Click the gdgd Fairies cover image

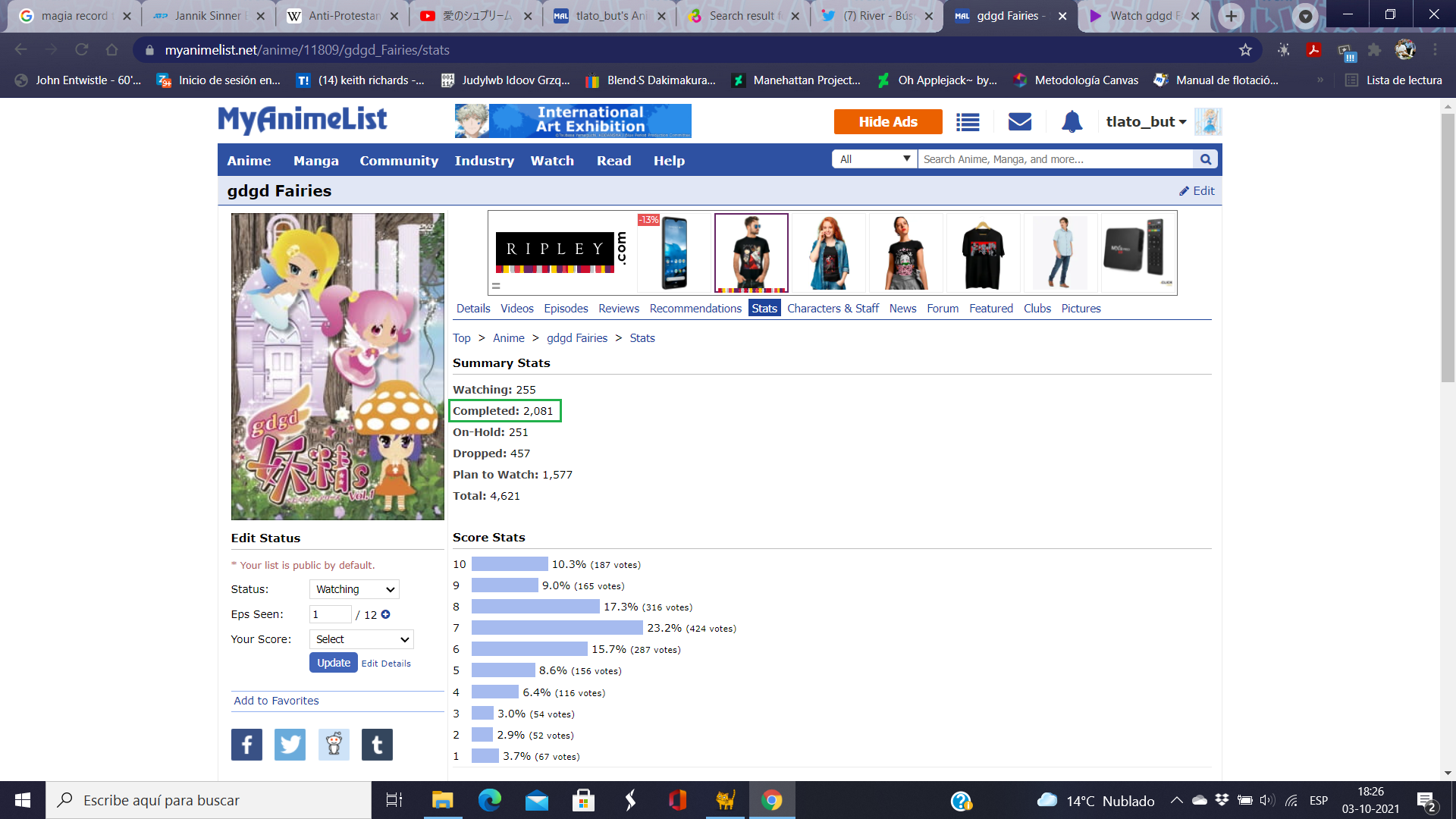coord(337,367)
